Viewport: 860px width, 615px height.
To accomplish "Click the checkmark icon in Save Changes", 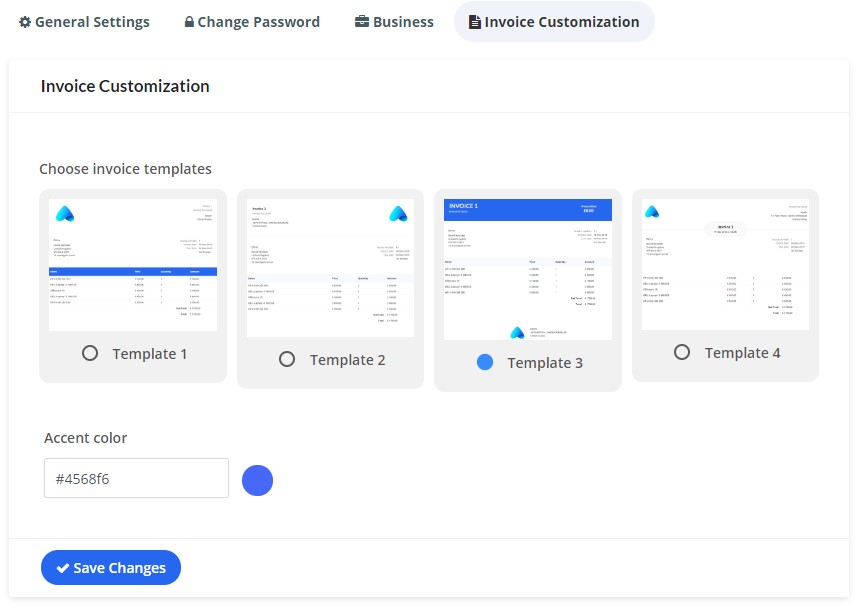I will pyautogui.click(x=62, y=568).
